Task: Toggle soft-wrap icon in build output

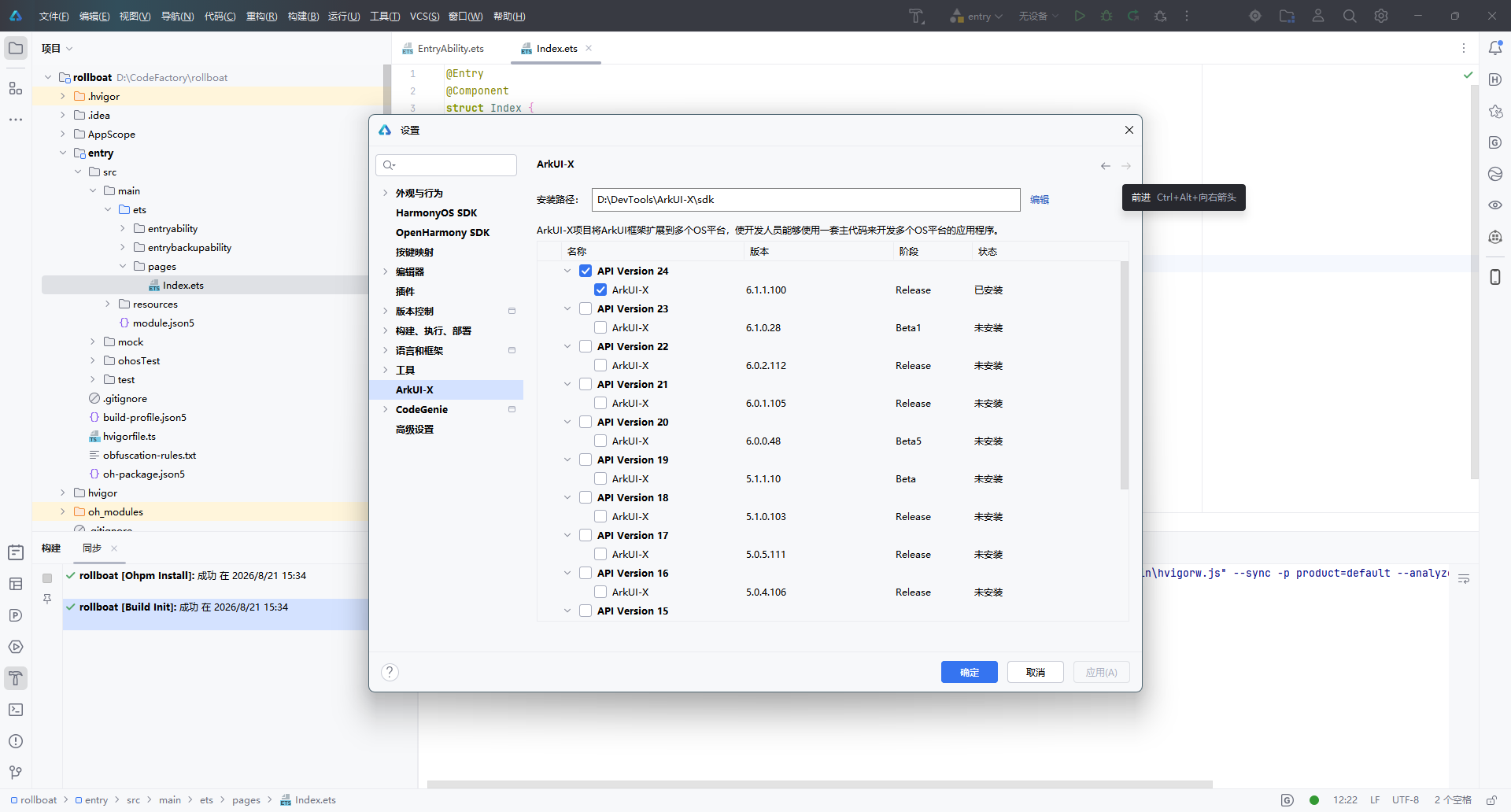Action: 1464,579
